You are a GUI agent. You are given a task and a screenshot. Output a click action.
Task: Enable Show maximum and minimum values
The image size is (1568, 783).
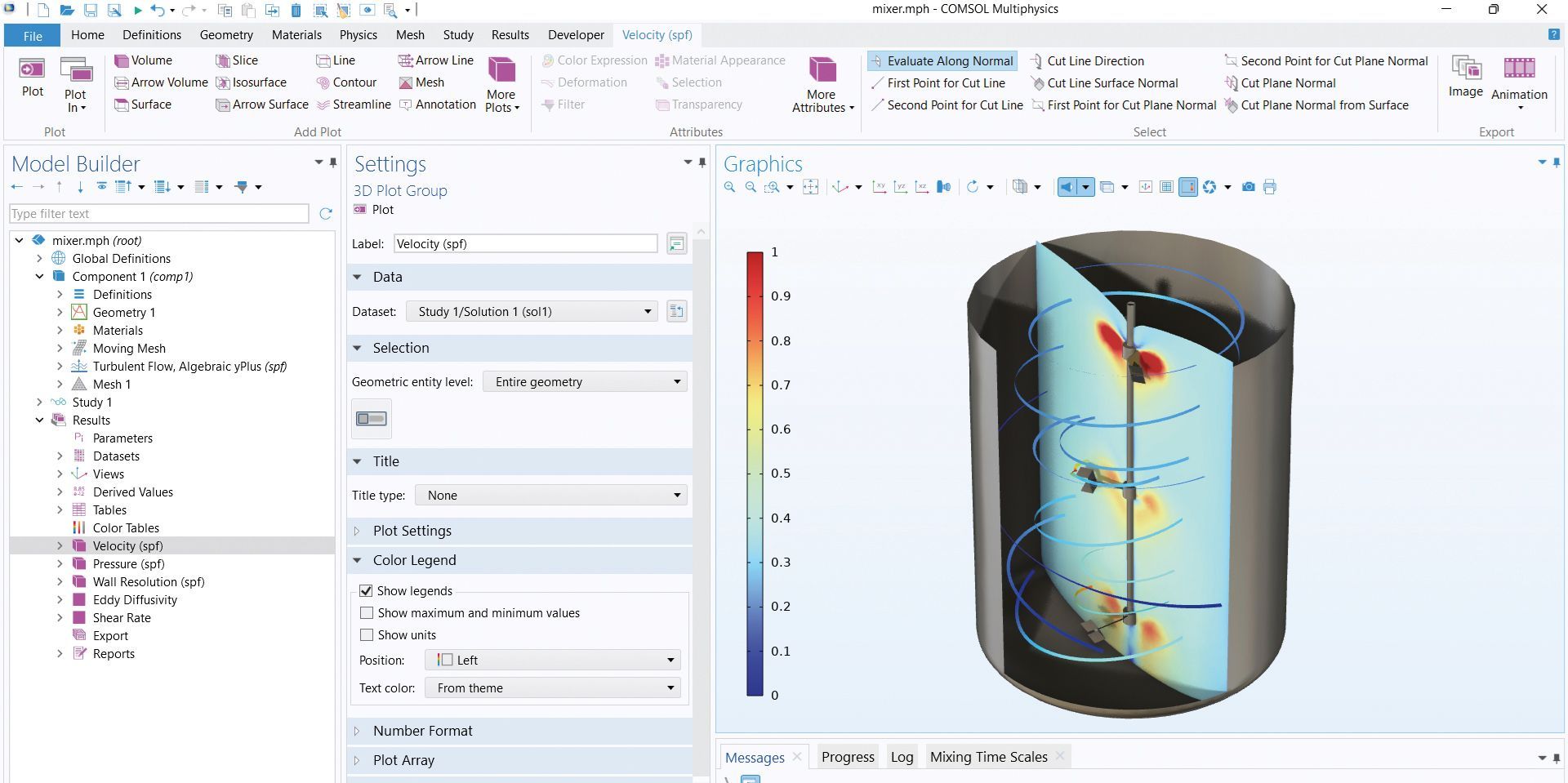(367, 612)
